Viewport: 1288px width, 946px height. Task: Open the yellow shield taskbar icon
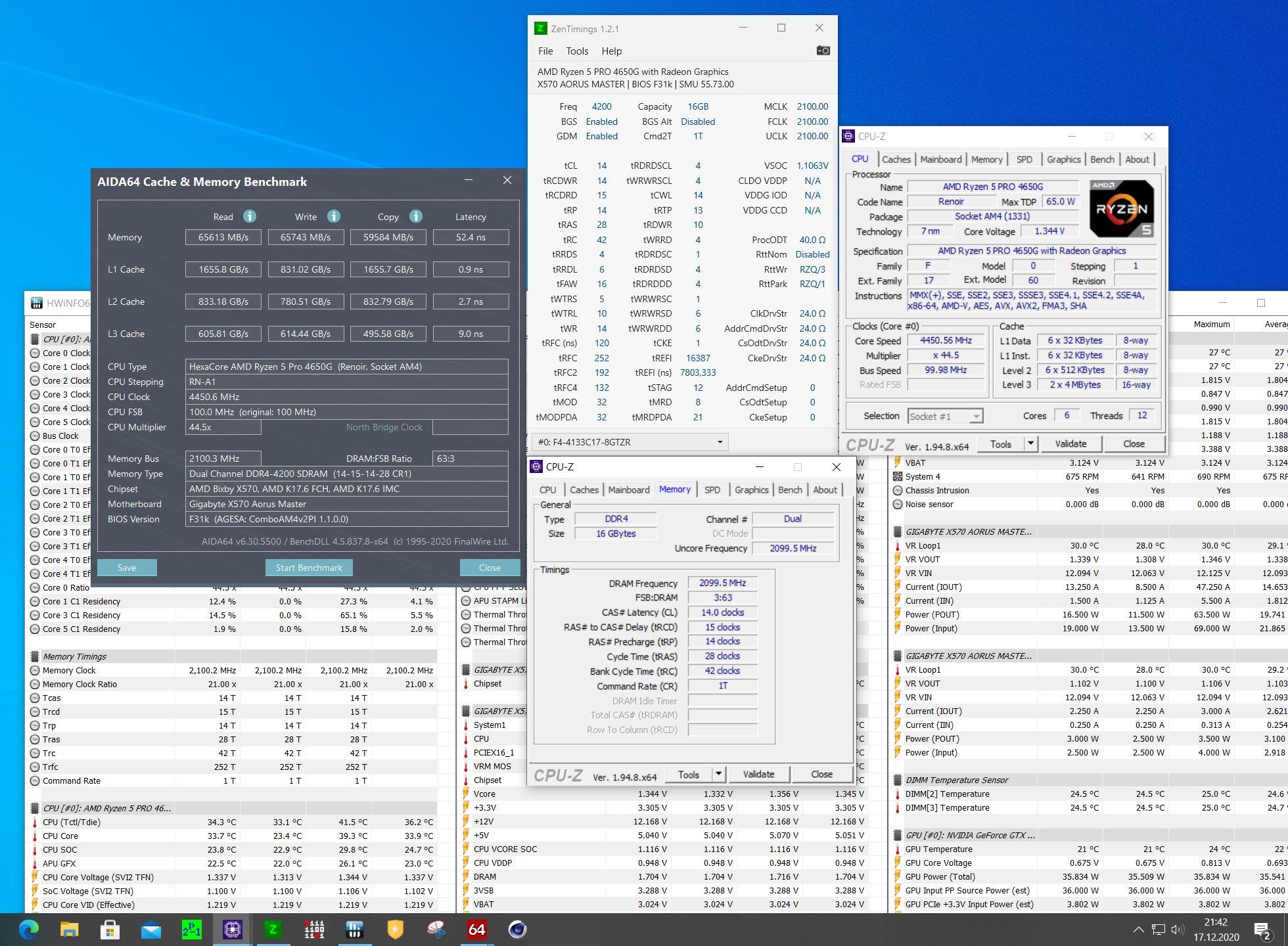(395, 929)
